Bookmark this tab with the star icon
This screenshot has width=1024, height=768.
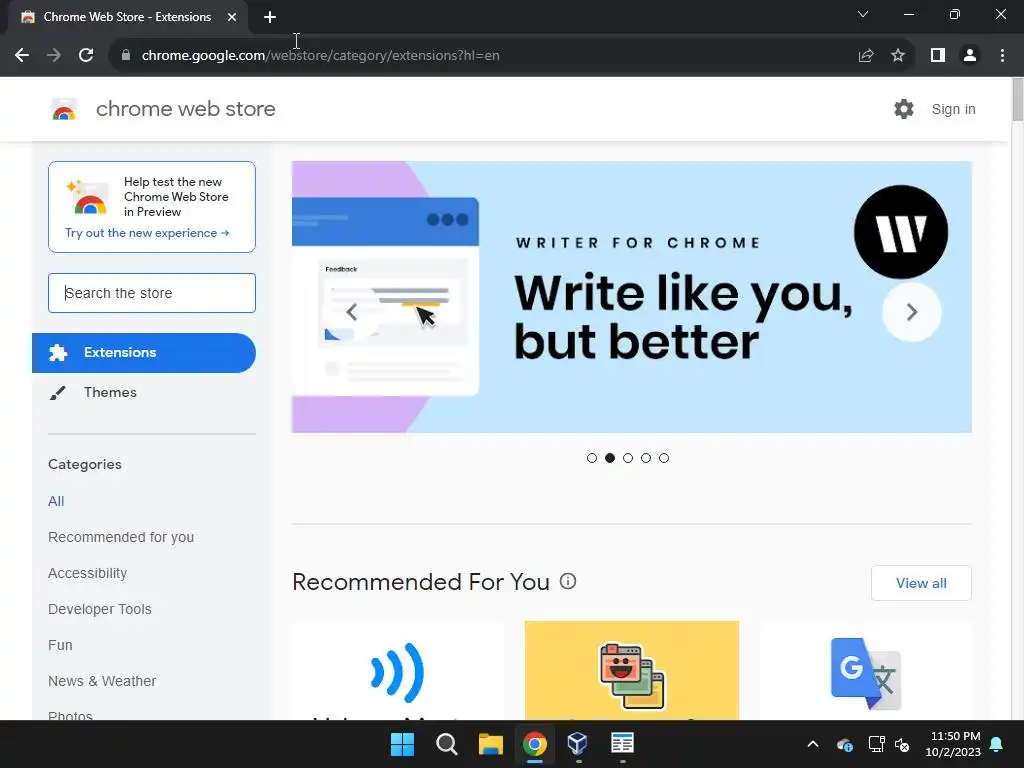coord(898,56)
